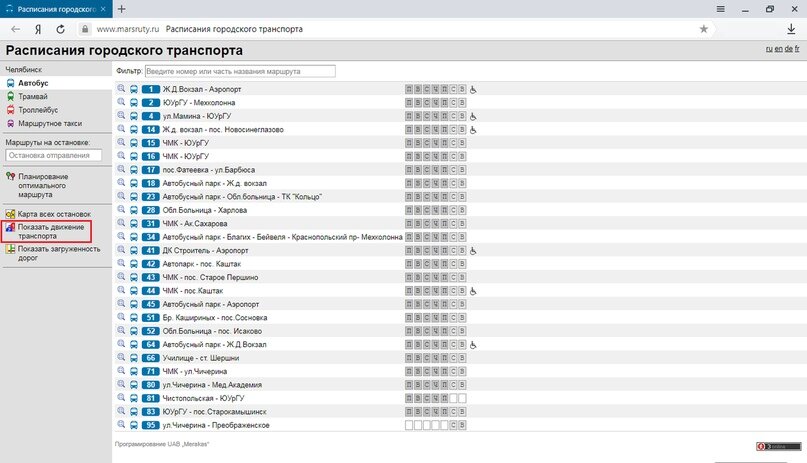Click wheelchair icon on route 64 row
Screen dimensions: 807x463
coord(473,345)
